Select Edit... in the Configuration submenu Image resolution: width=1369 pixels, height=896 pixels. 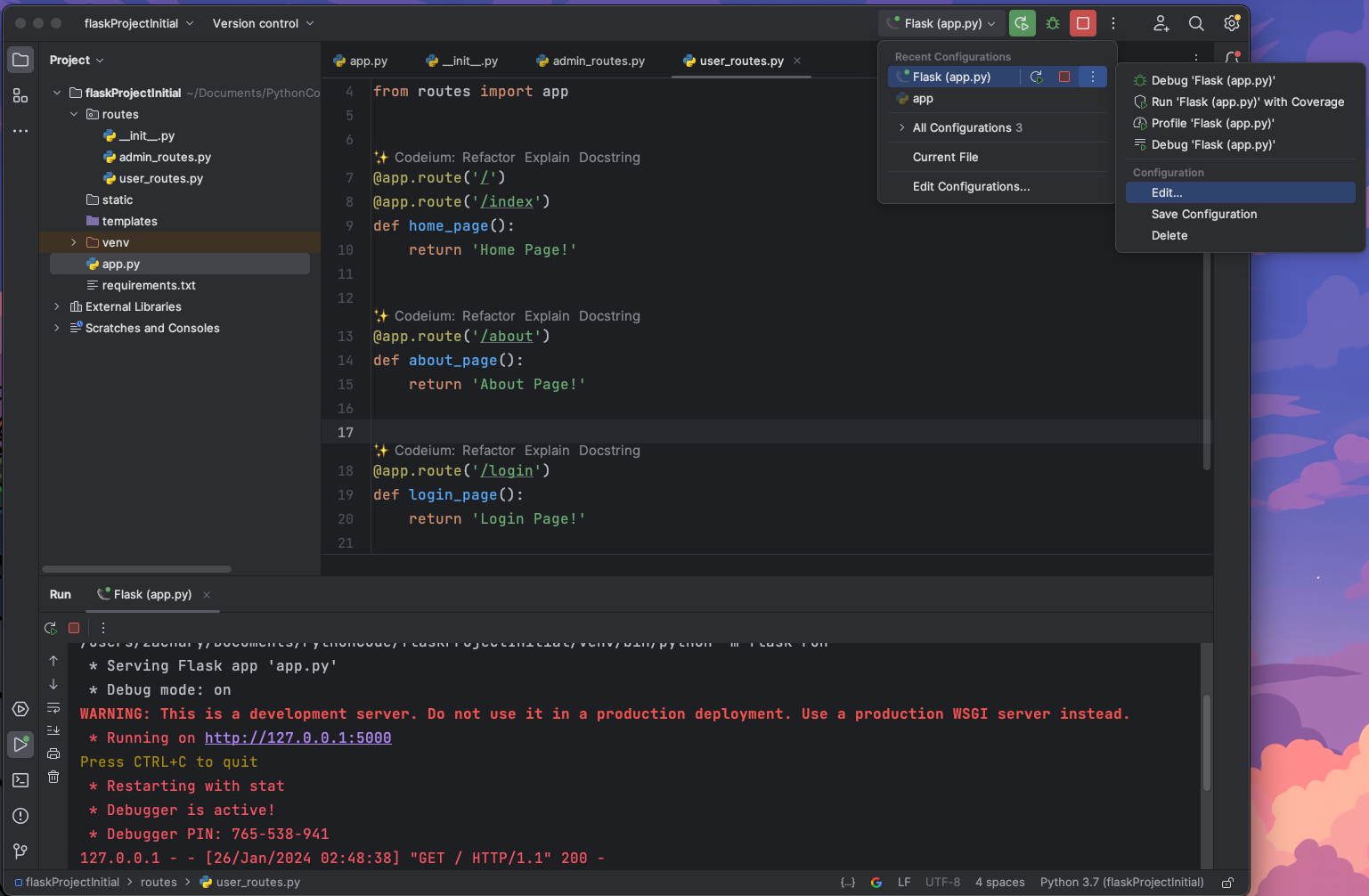point(1167,192)
